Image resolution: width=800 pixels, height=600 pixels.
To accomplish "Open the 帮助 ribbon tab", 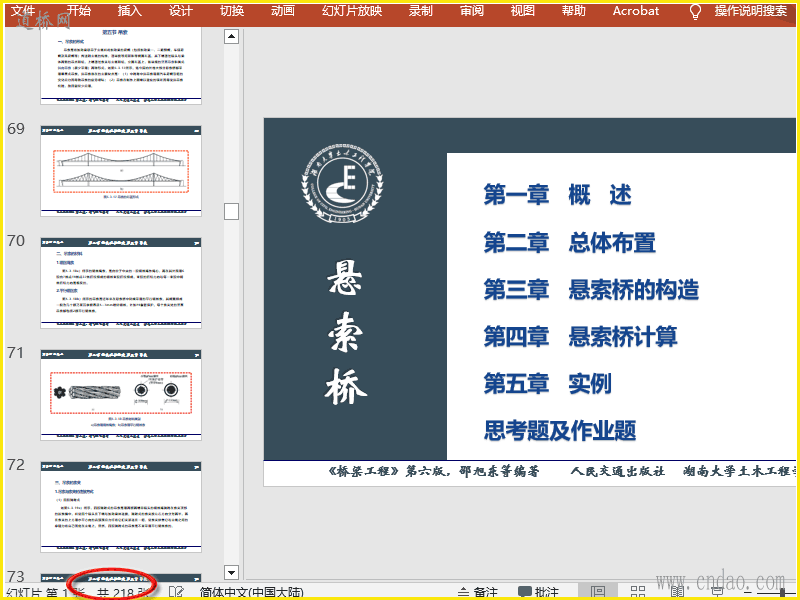I will (x=573, y=11).
